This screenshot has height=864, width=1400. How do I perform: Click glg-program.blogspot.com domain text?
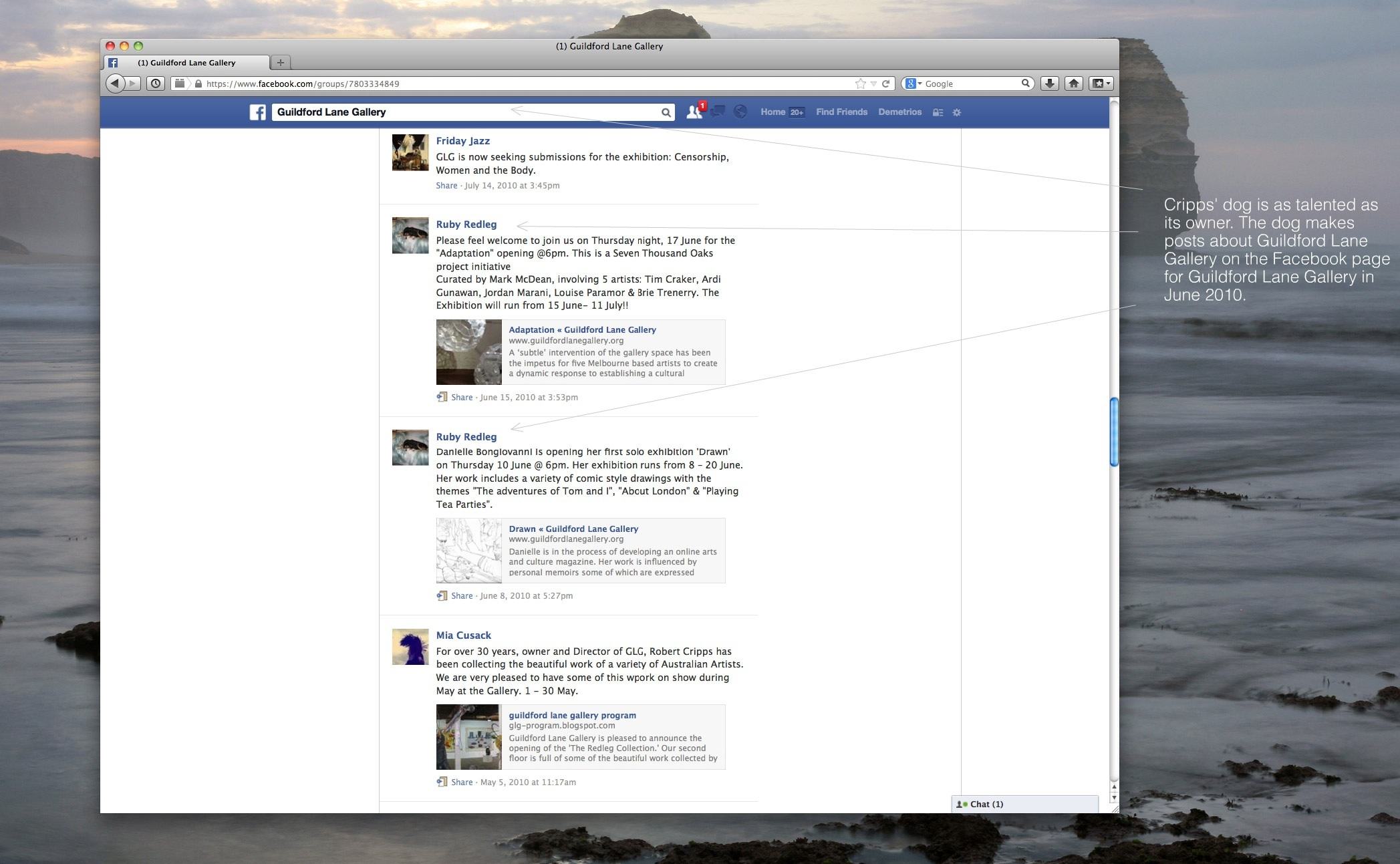(562, 726)
